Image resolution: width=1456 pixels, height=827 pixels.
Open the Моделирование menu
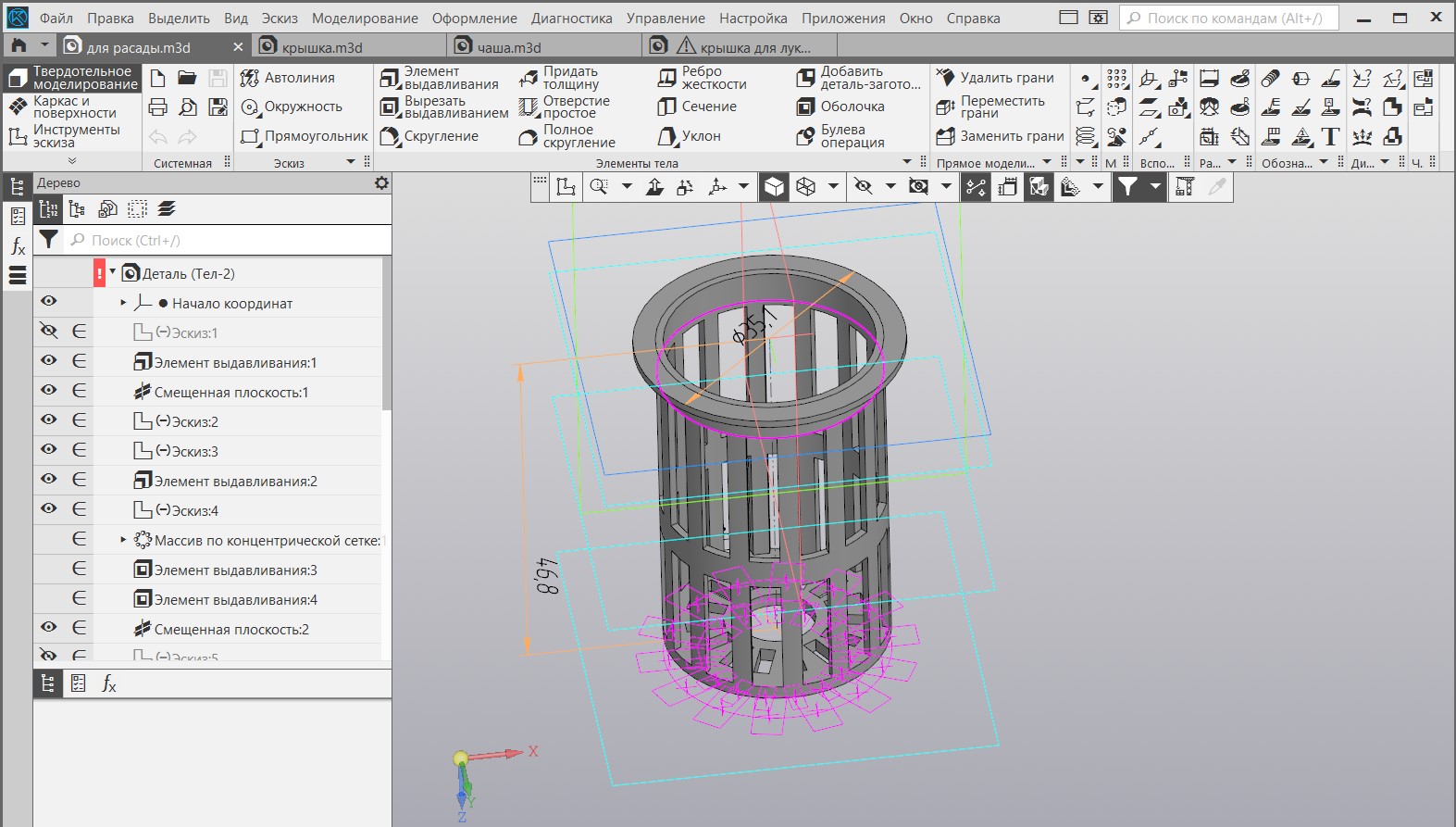coord(364,18)
